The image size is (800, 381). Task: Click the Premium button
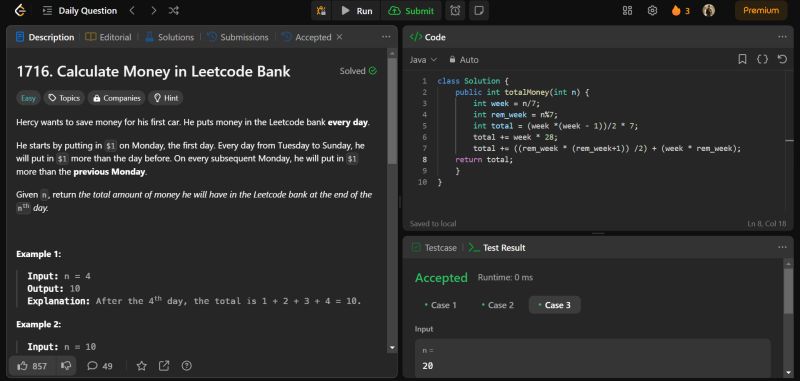click(761, 10)
